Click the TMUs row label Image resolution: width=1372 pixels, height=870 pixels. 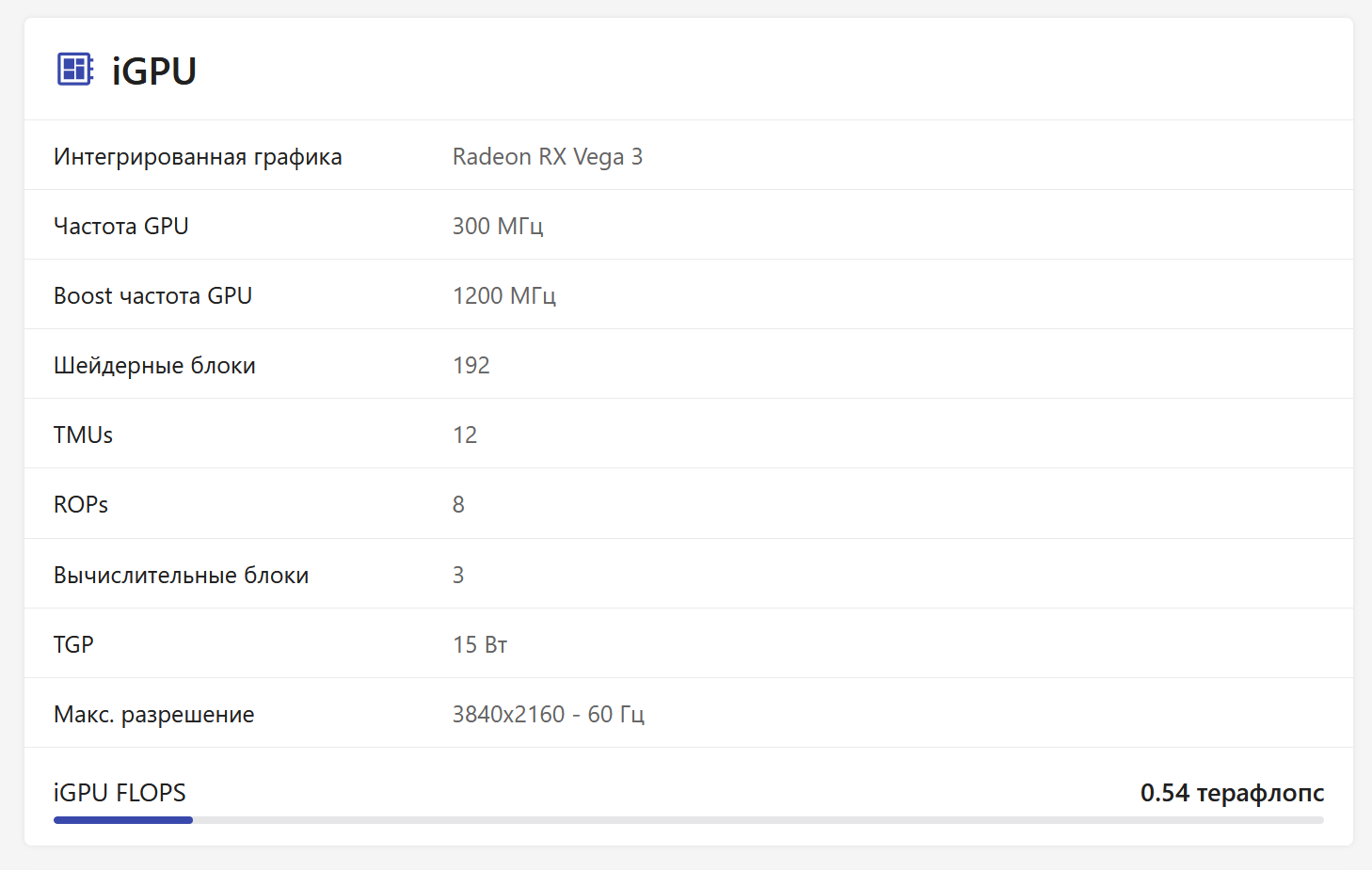click(x=83, y=435)
